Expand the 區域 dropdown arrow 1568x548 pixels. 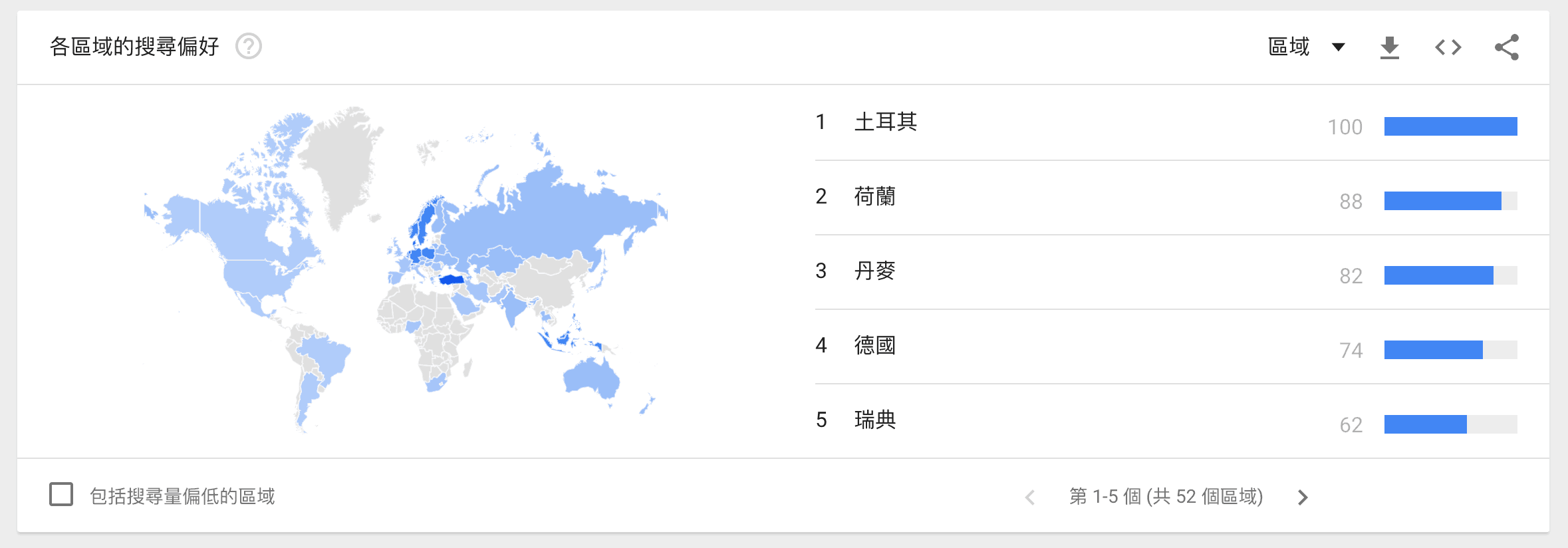pos(1339,47)
